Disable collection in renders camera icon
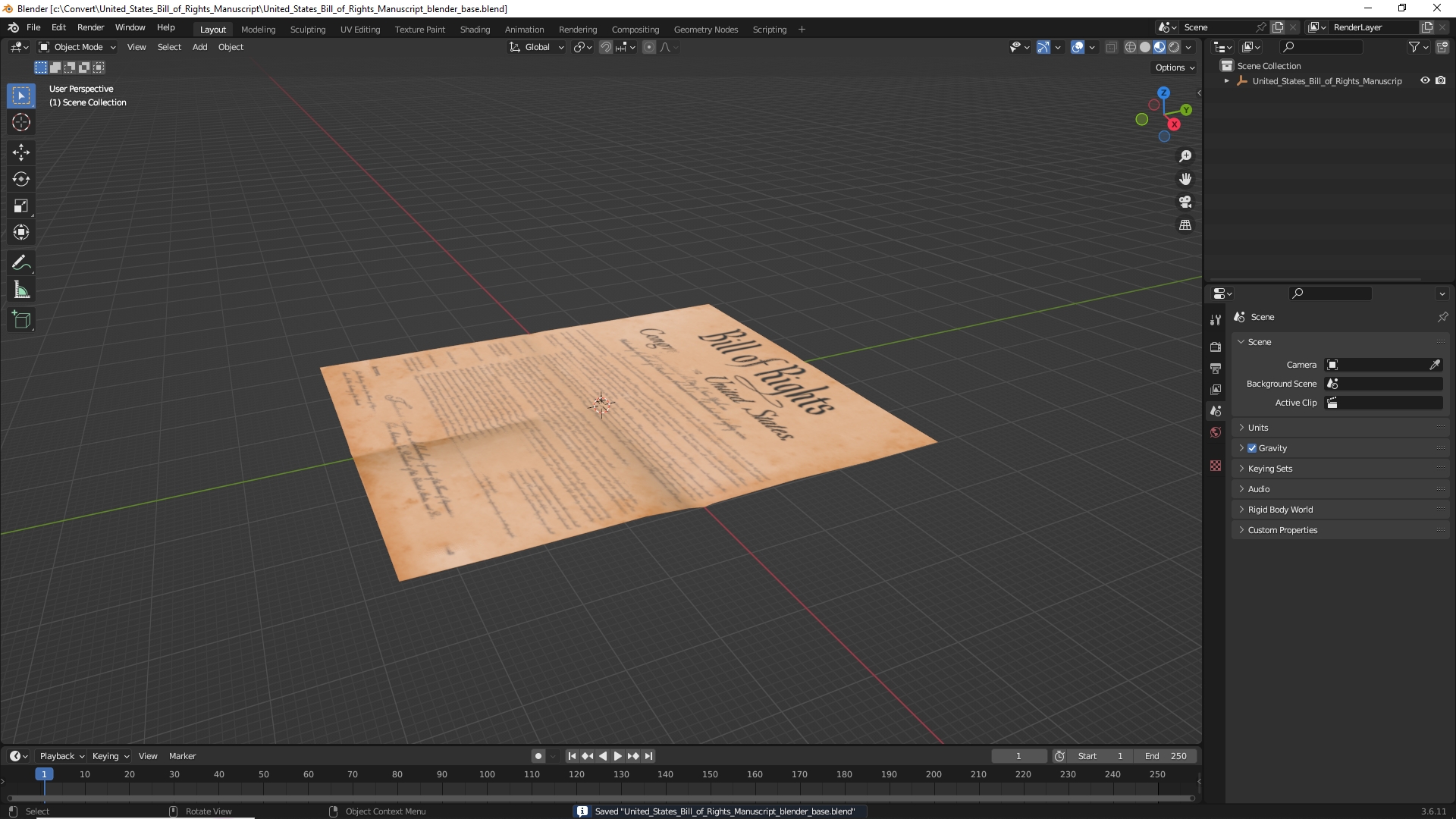Screen dimensions: 1456x819 pos(1441,80)
